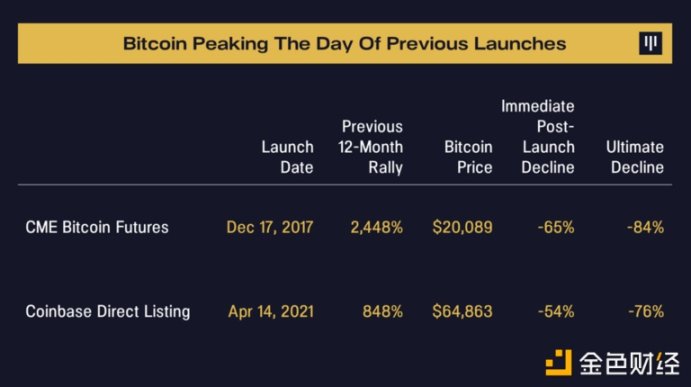Click the 'Launch Date' column header
This screenshot has height=387, width=691.
(287, 157)
